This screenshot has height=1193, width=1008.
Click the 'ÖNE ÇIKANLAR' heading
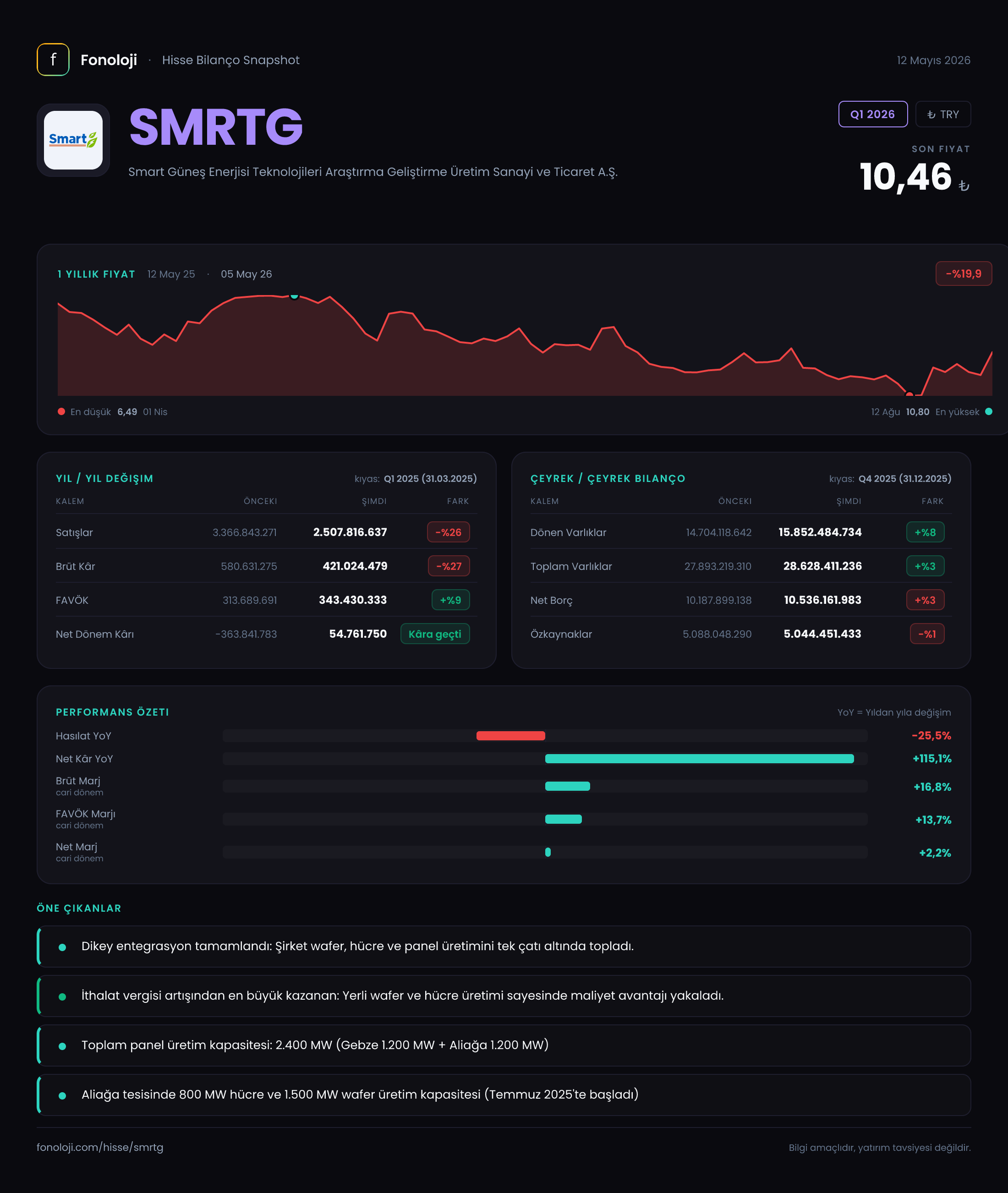click(x=79, y=908)
